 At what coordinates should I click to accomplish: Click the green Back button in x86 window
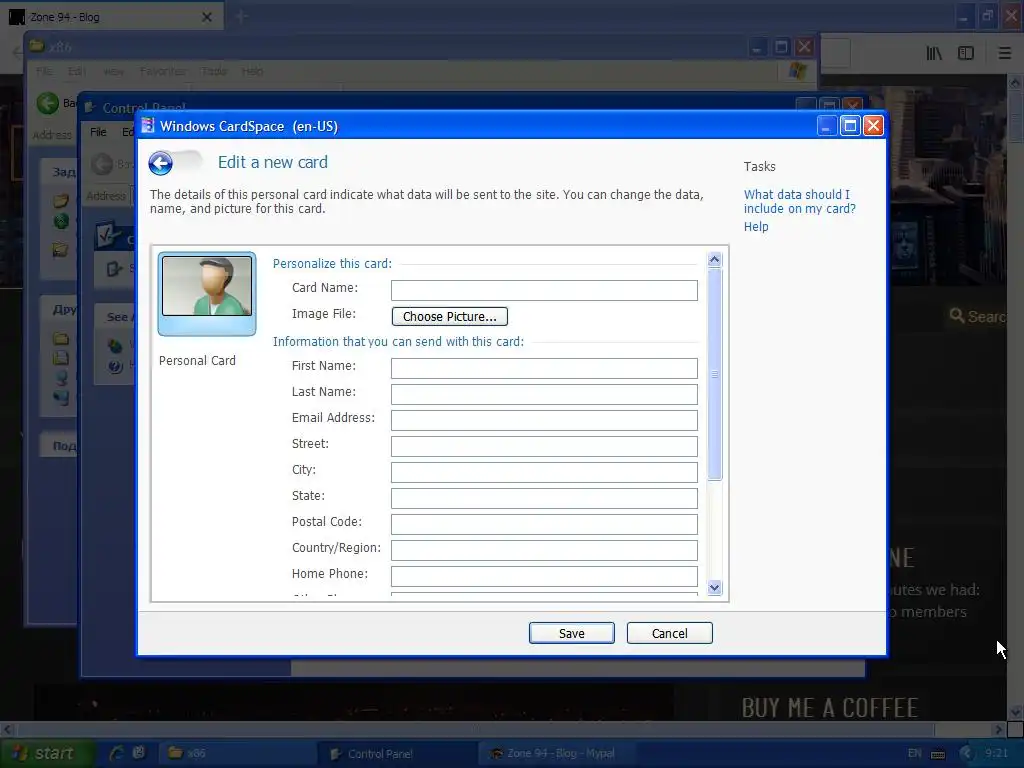point(48,103)
